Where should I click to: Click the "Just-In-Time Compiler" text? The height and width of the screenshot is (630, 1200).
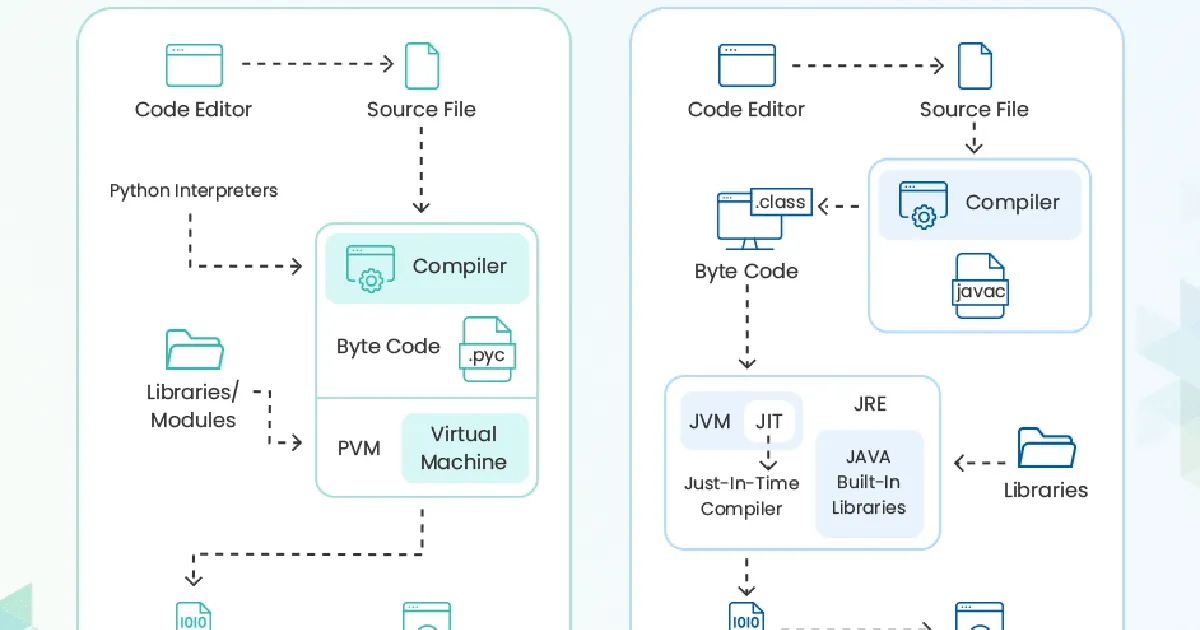tap(742, 496)
